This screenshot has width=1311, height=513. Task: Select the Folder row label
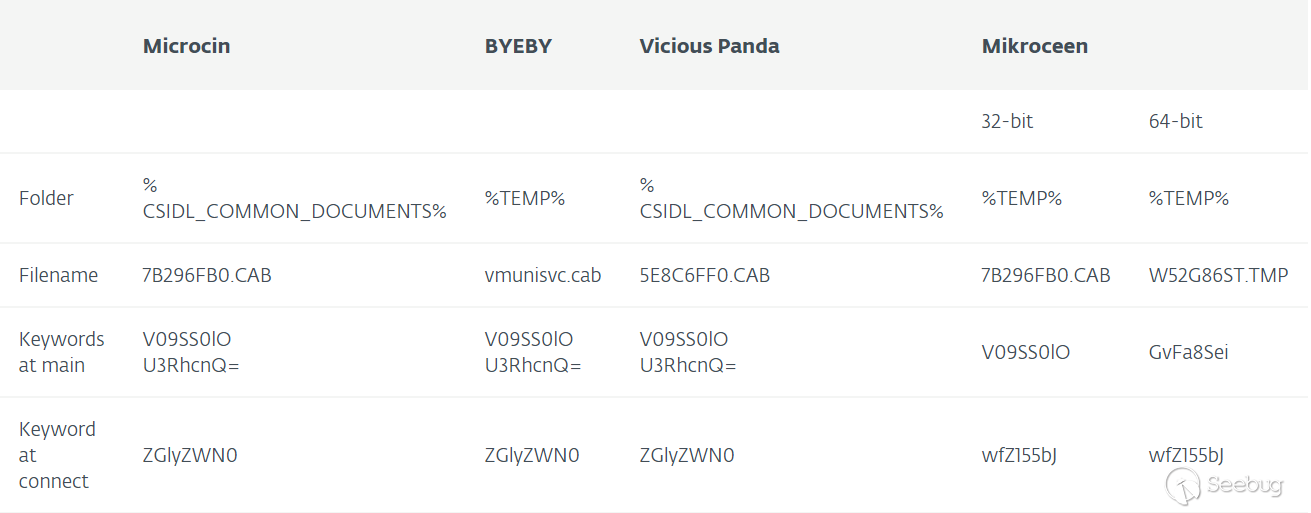pos(46,198)
